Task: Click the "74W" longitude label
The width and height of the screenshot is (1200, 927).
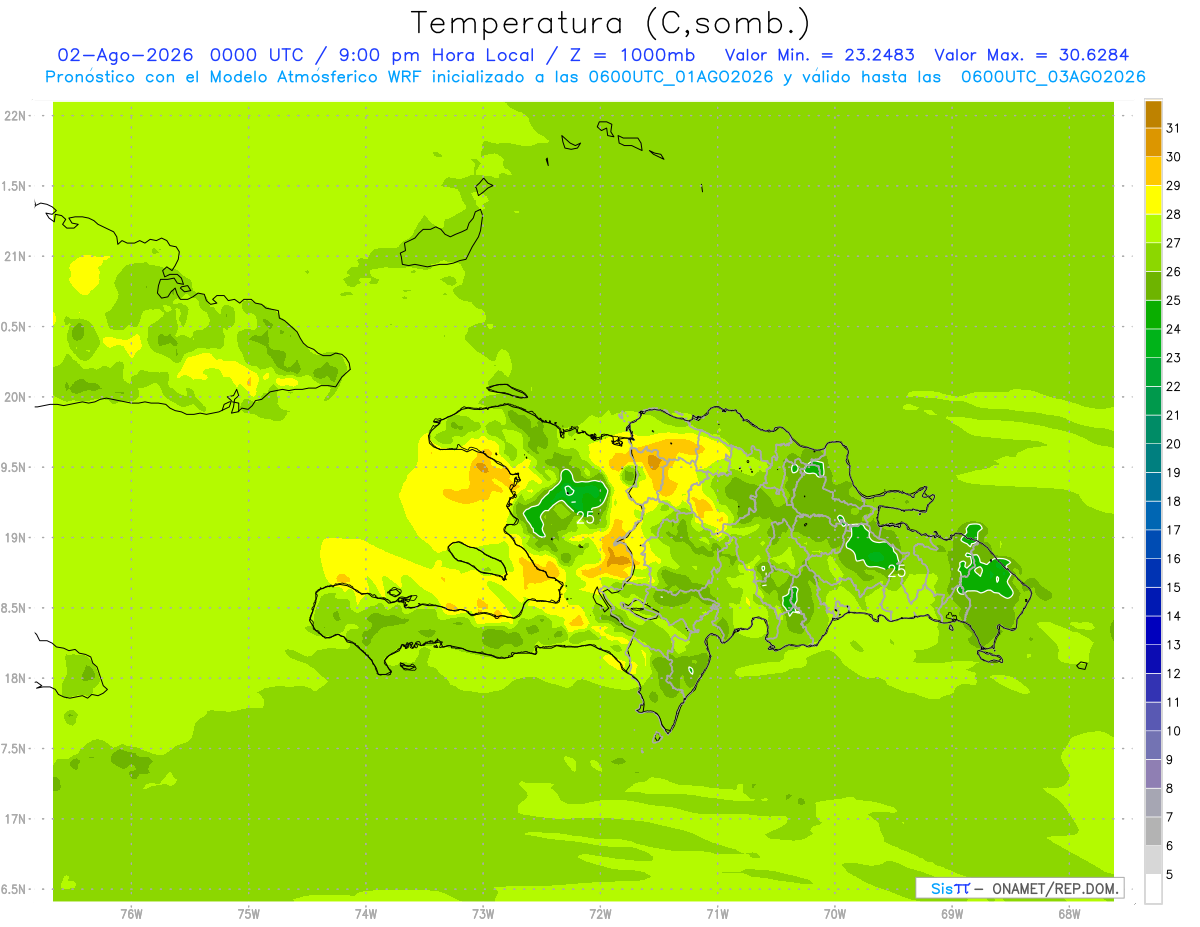Action: coord(366,914)
